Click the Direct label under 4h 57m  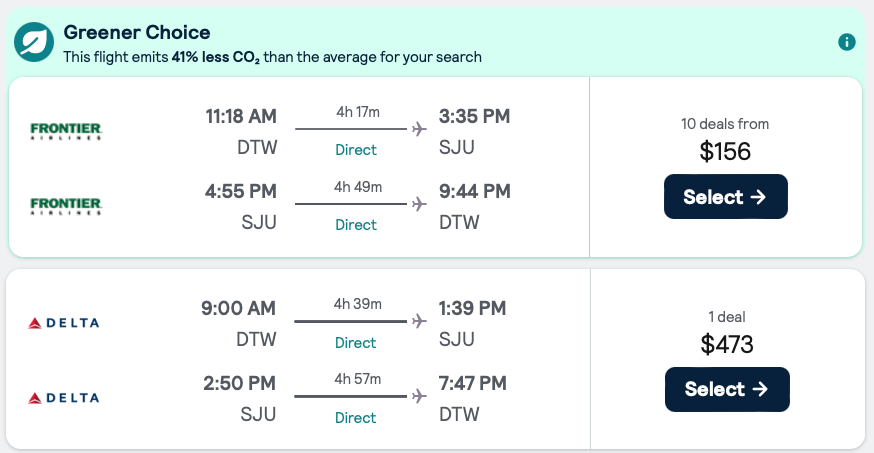pyautogui.click(x=356, y=418)
